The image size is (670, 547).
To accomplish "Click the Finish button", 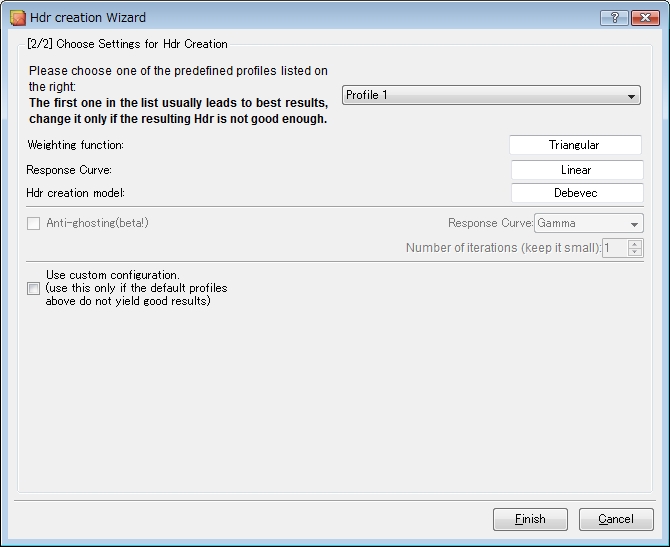I will pos(530,519).
